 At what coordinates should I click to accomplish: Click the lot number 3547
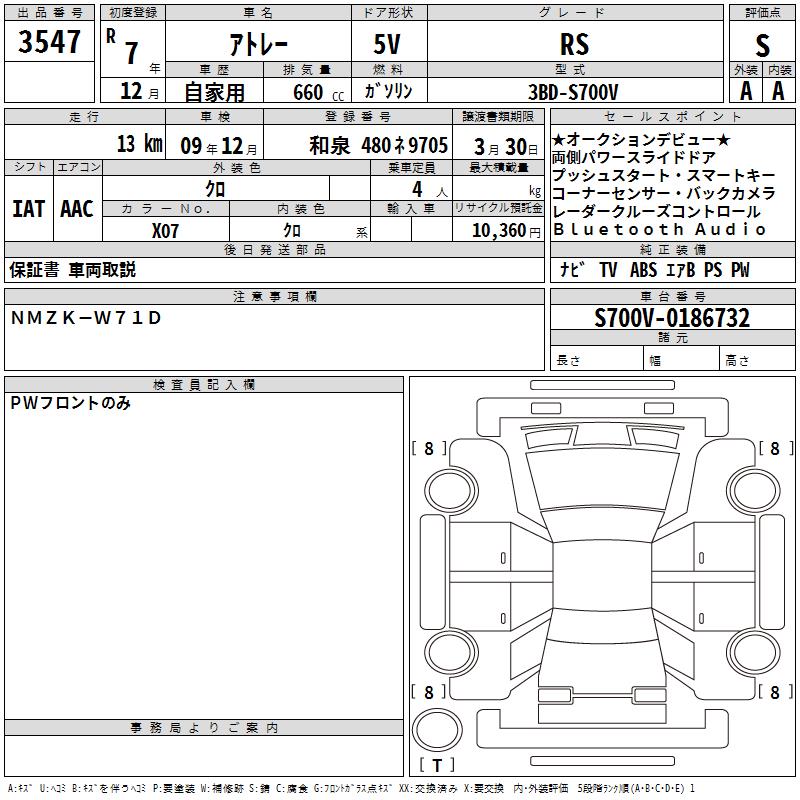pos(50,42)
